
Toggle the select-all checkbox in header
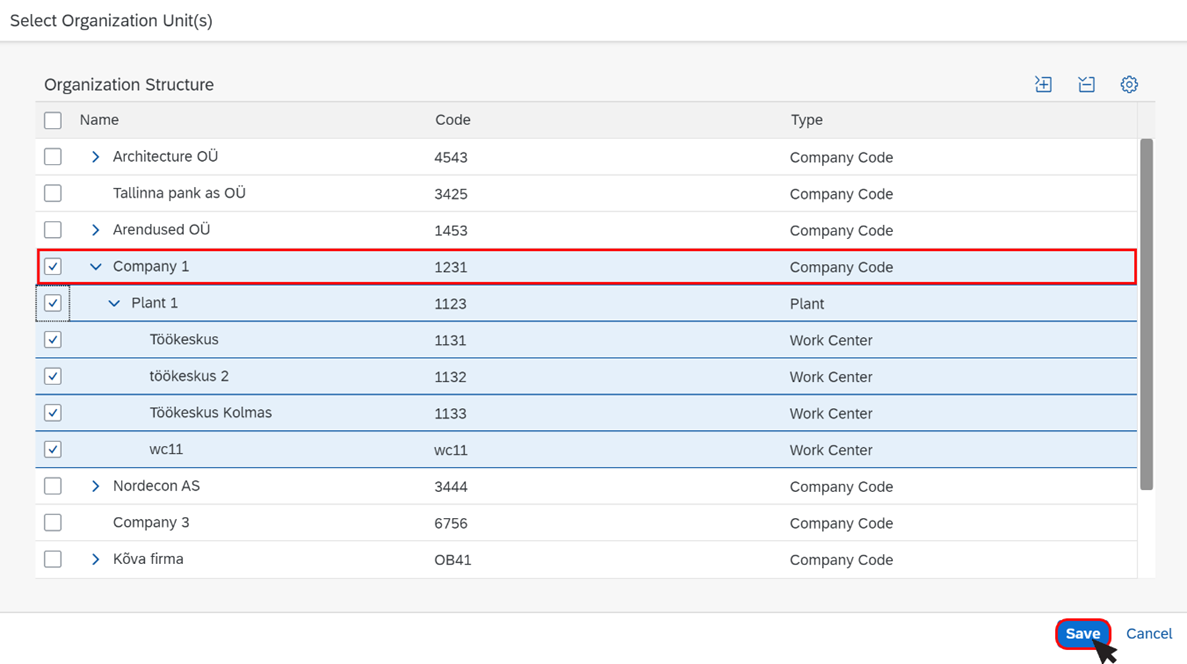pyautogui.click(x=53, y=120)
